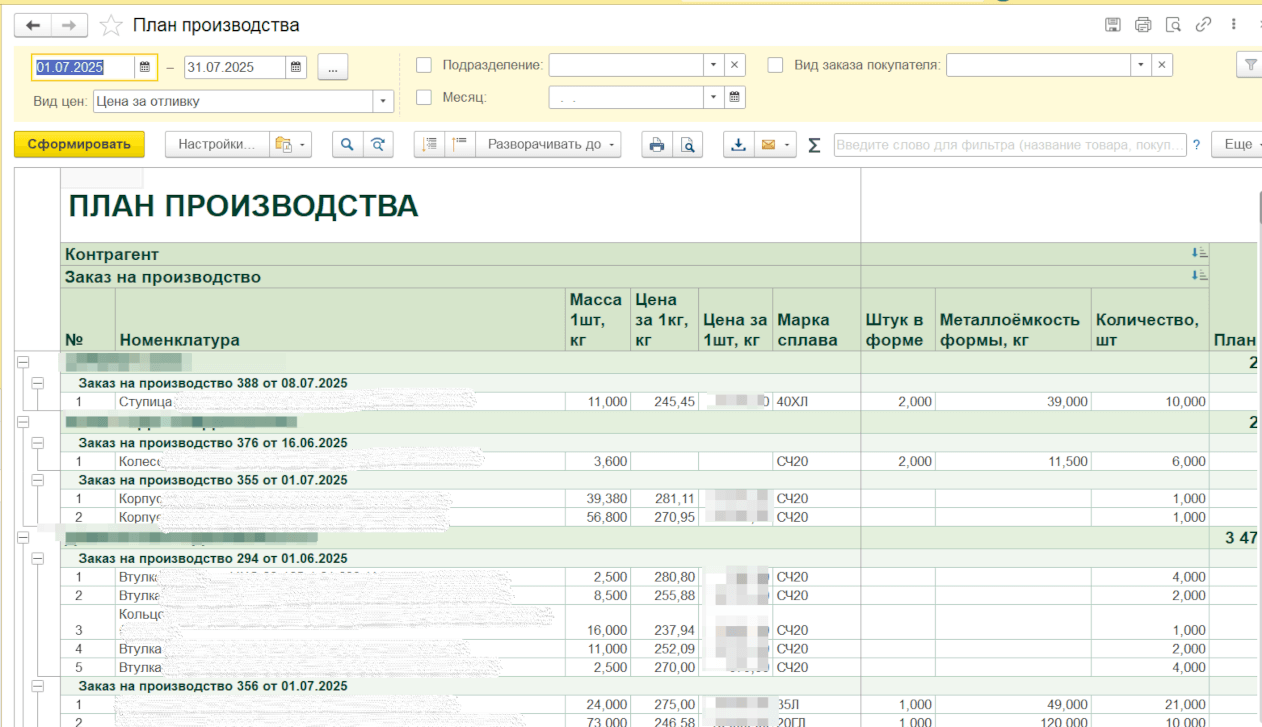Viewport: 1262px width, 727px height.
Task: Open print preview from the toolbar
Action: [x=687, y=145]
